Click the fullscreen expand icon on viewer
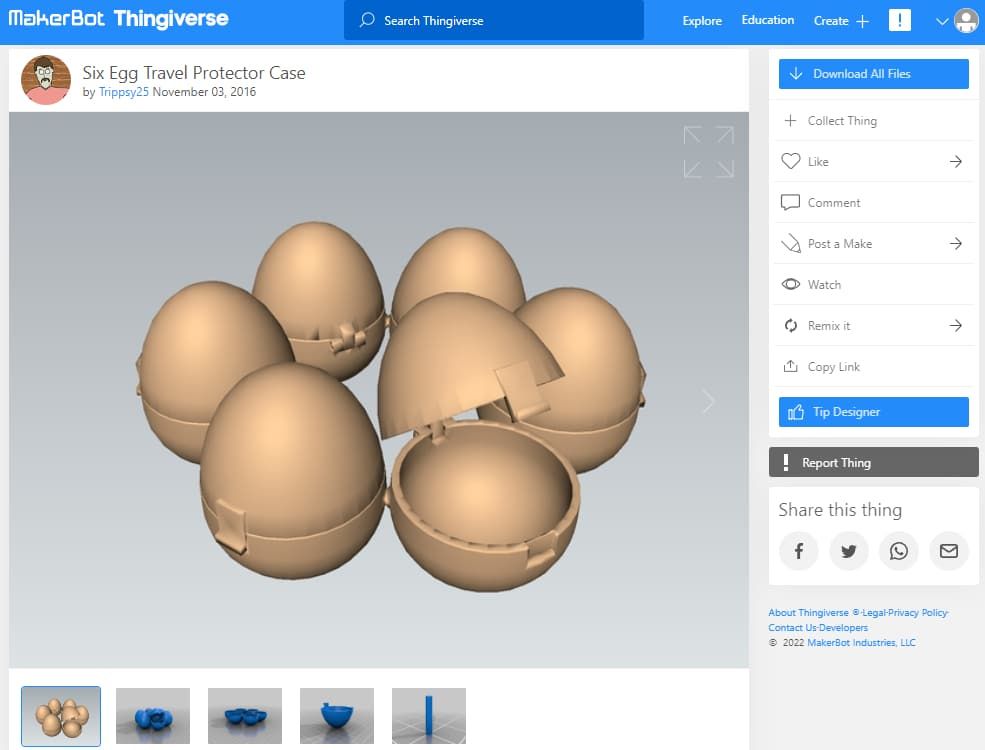 point(708,152)
